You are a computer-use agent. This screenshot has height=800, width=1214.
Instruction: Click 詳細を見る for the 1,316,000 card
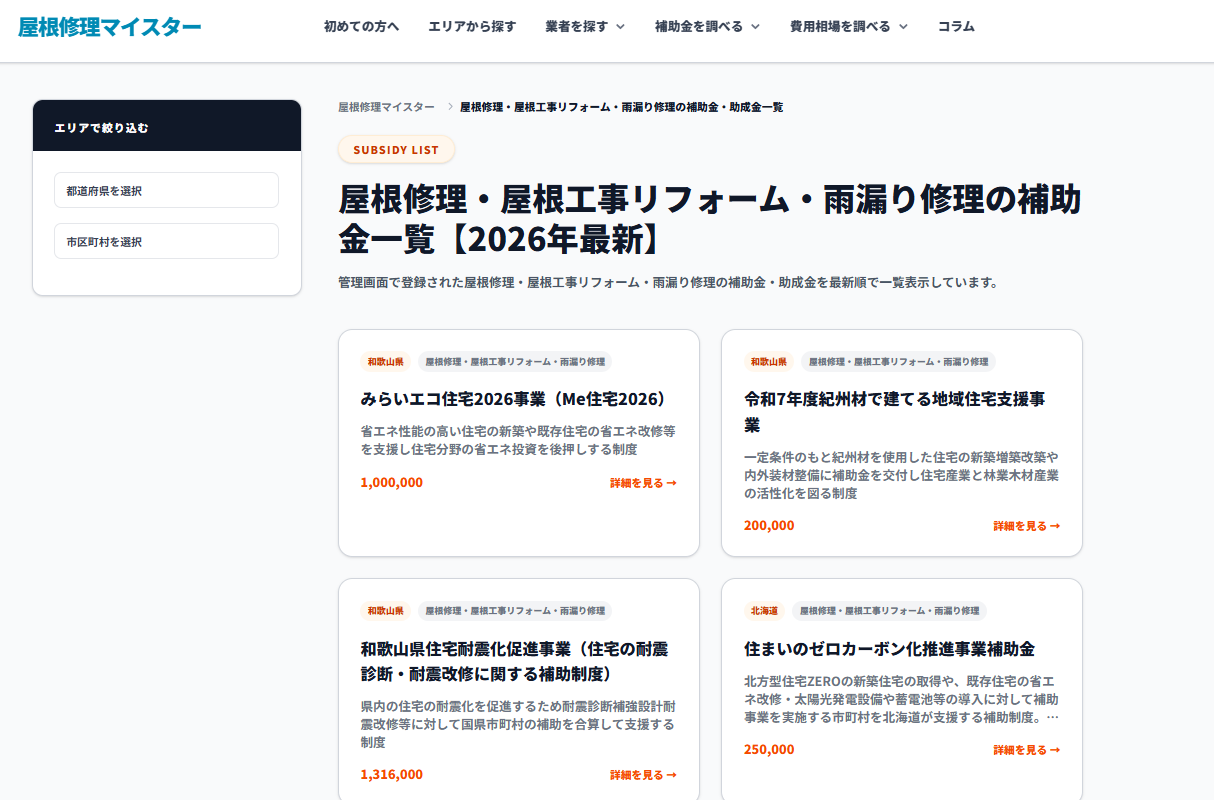pyautogui.click(x=643, y=775)
